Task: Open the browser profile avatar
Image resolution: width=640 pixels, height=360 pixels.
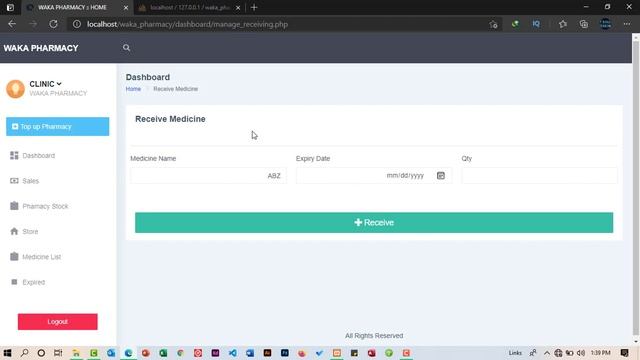Action: point(606,24)
